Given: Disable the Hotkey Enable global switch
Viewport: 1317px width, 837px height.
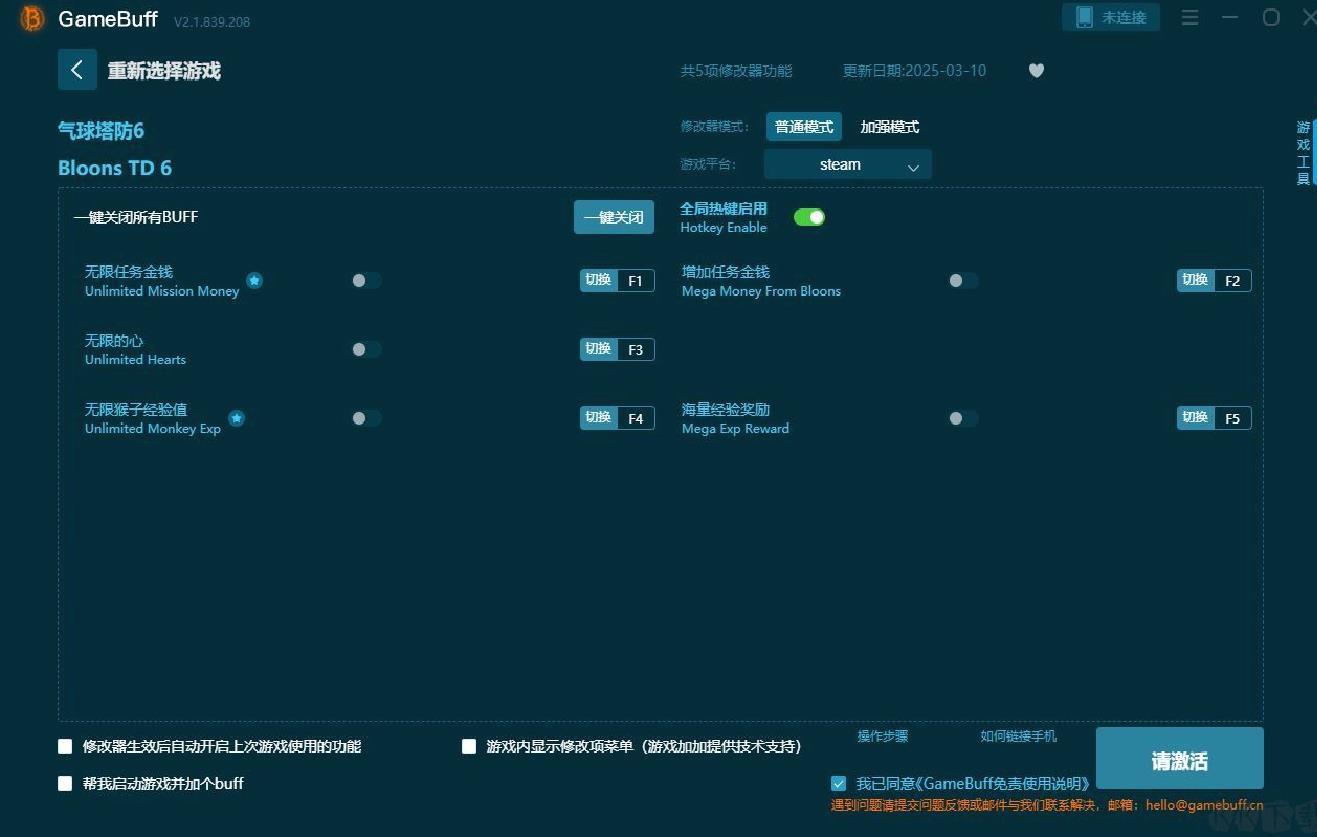Looking at the screenshot, I should (809, 217).
